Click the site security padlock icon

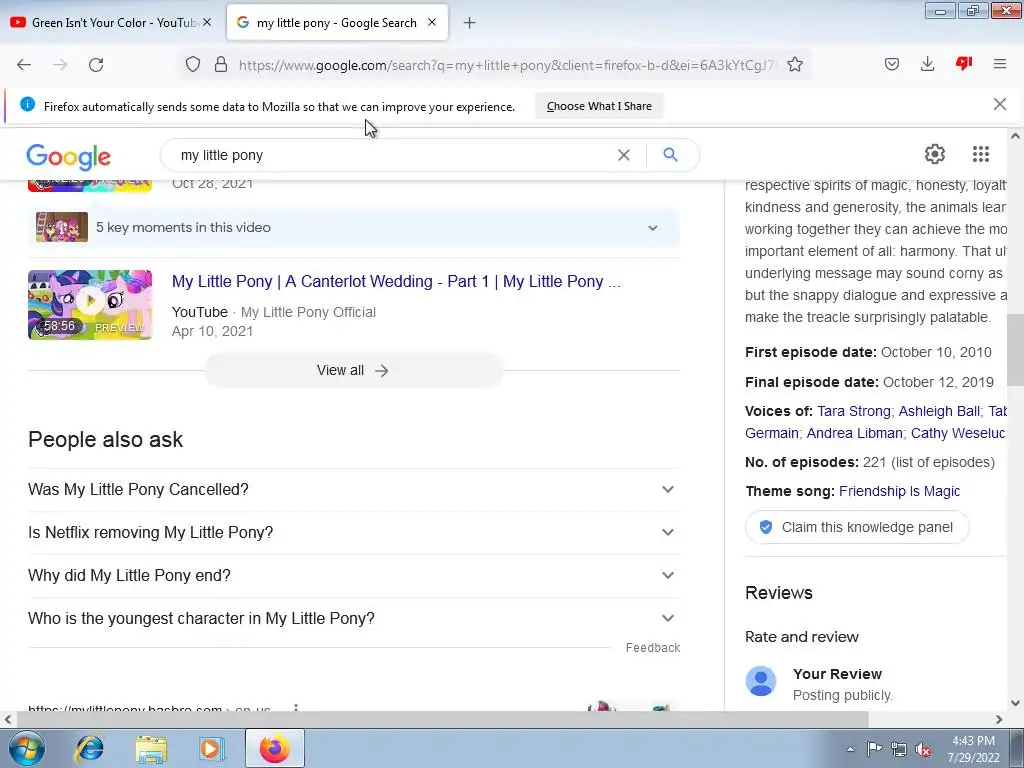221,65
